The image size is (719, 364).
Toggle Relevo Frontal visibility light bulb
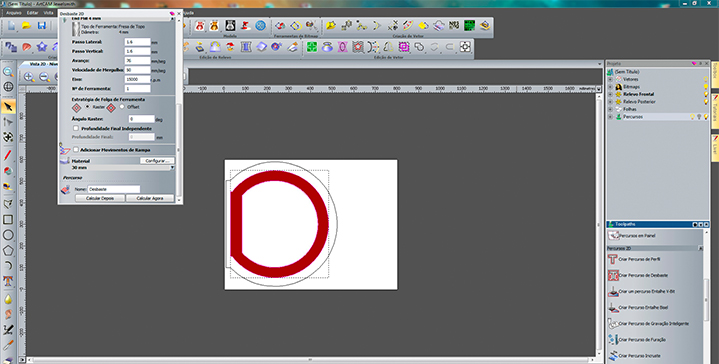706,94
